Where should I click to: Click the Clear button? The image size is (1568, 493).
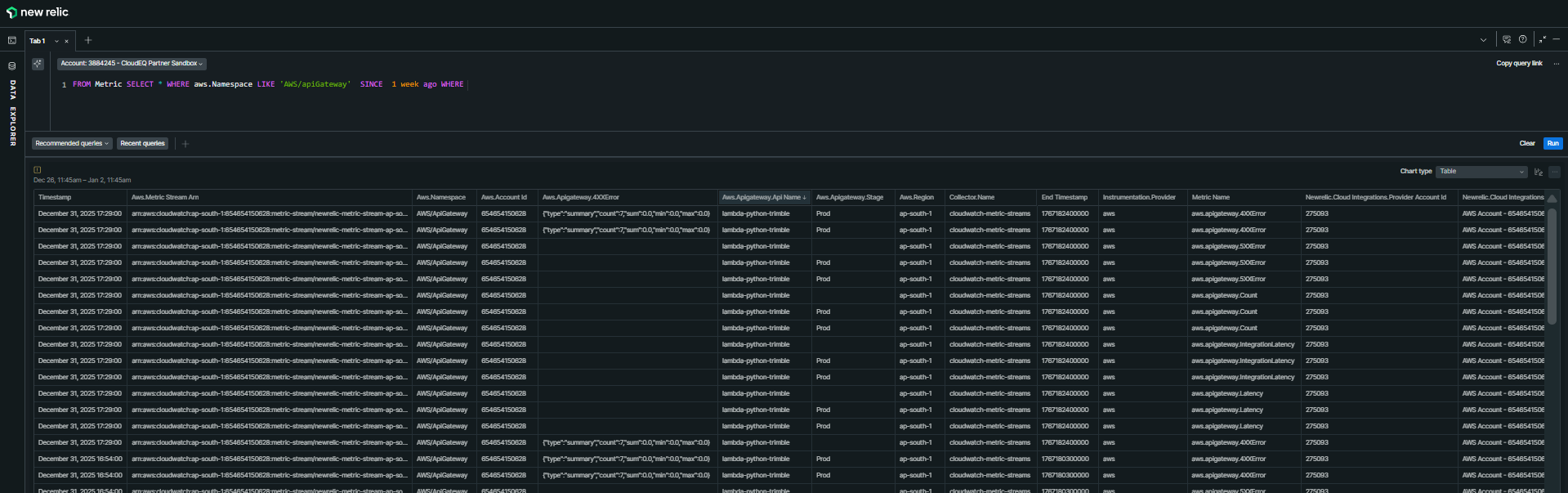[1527, 143]
